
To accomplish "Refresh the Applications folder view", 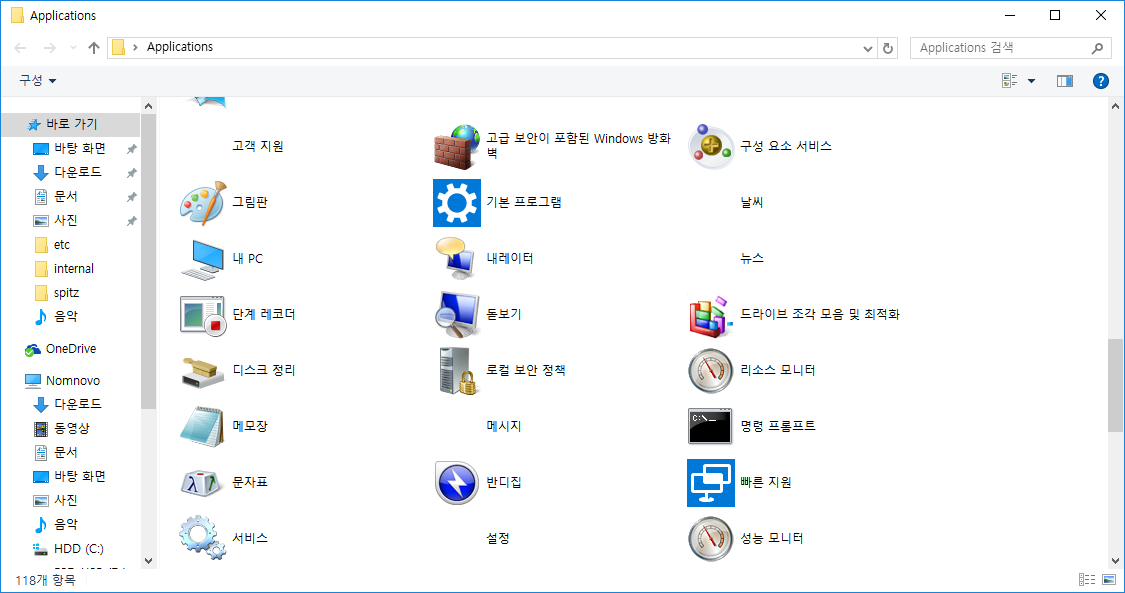I will pos(888,48).
